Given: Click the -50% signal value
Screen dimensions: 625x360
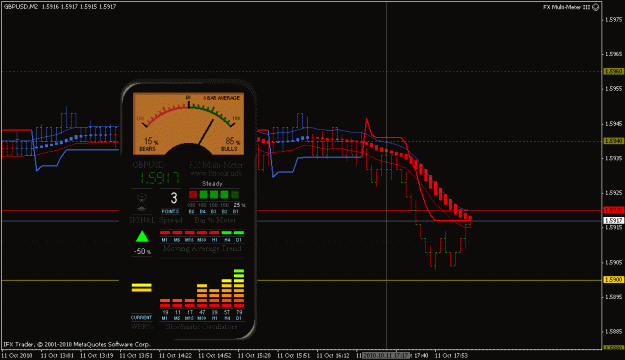Looking at the screenshot, I should pos(142,251).
